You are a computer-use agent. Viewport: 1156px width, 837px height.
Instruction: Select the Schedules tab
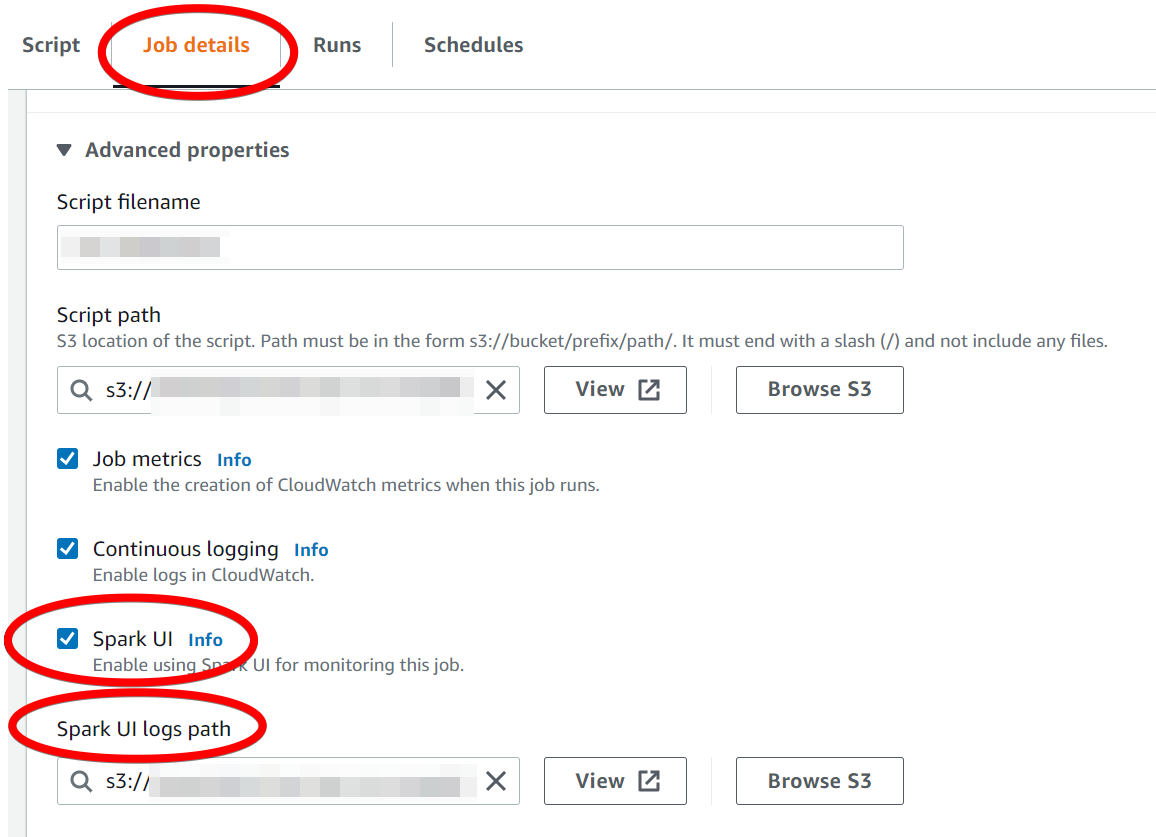click(473, 45)
